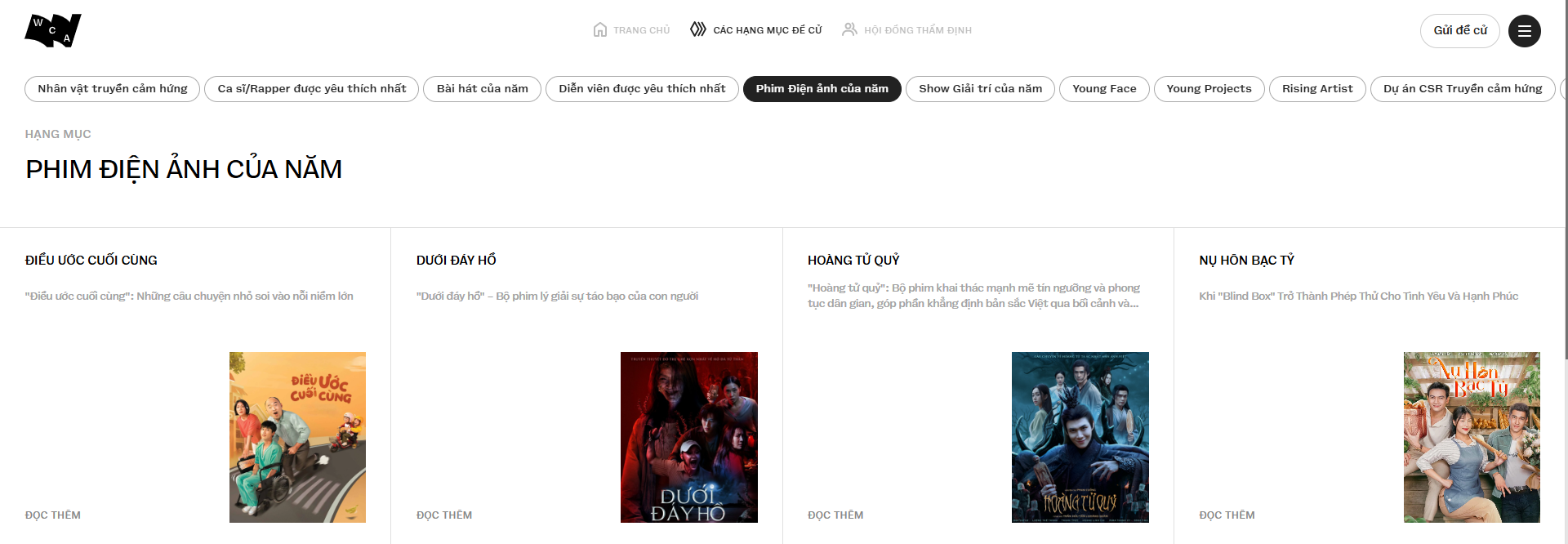Open Nhân vật truyền cảm hứng category
The image size is (1568, 544).
pos(113,89)
